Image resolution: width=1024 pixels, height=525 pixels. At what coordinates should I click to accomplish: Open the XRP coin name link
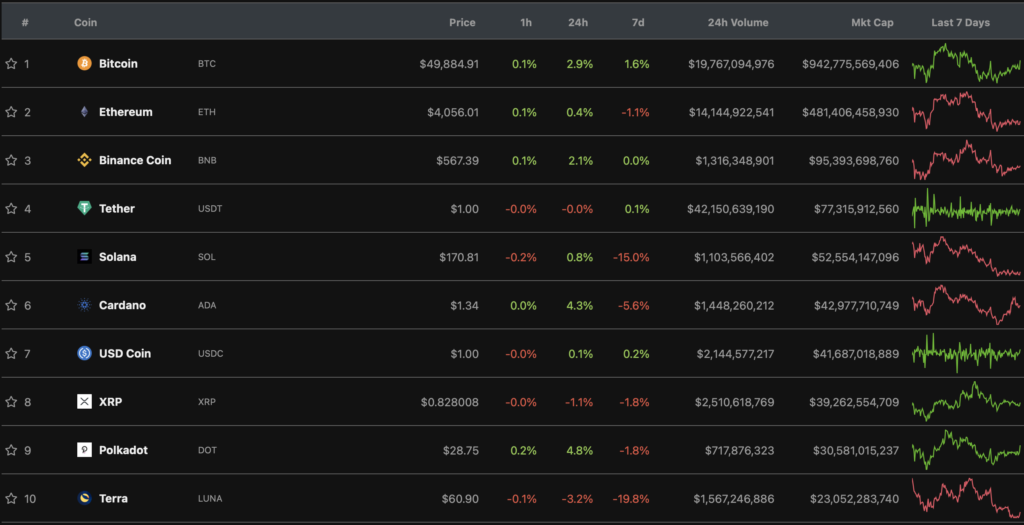[110, 402]
